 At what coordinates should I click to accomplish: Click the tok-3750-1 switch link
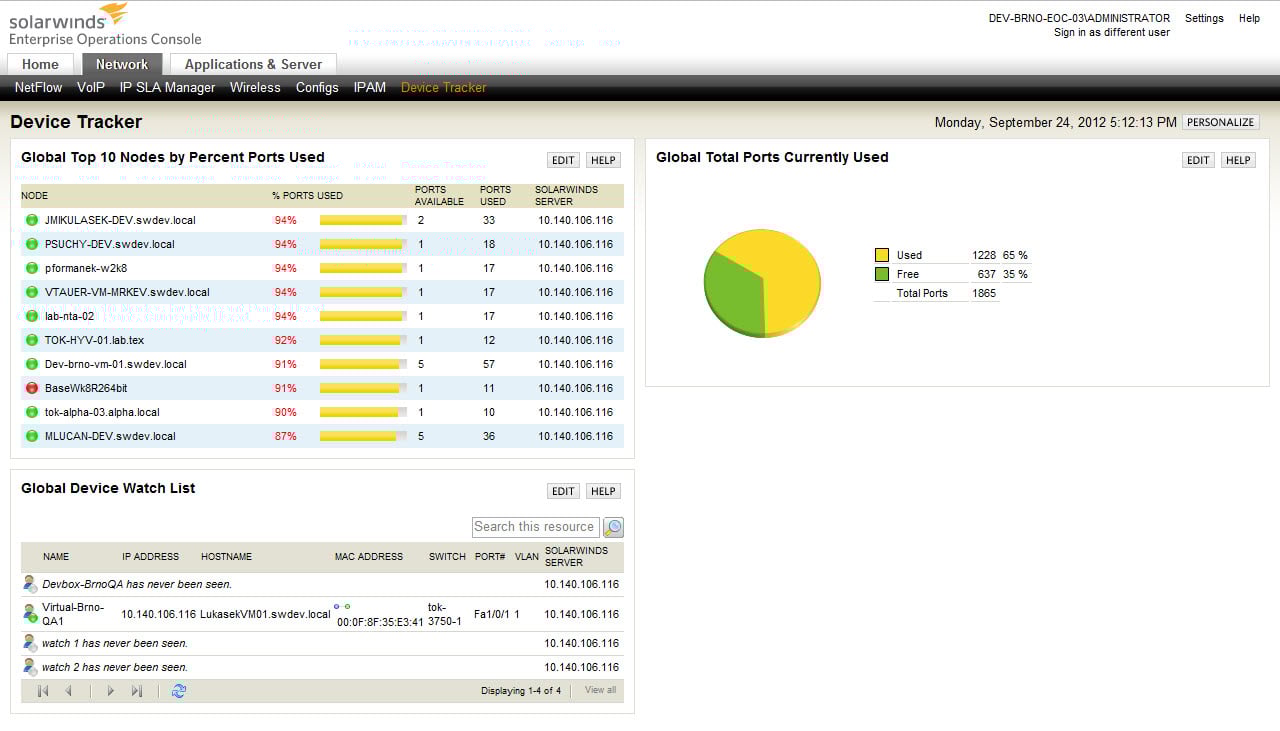tap(444, 614)
